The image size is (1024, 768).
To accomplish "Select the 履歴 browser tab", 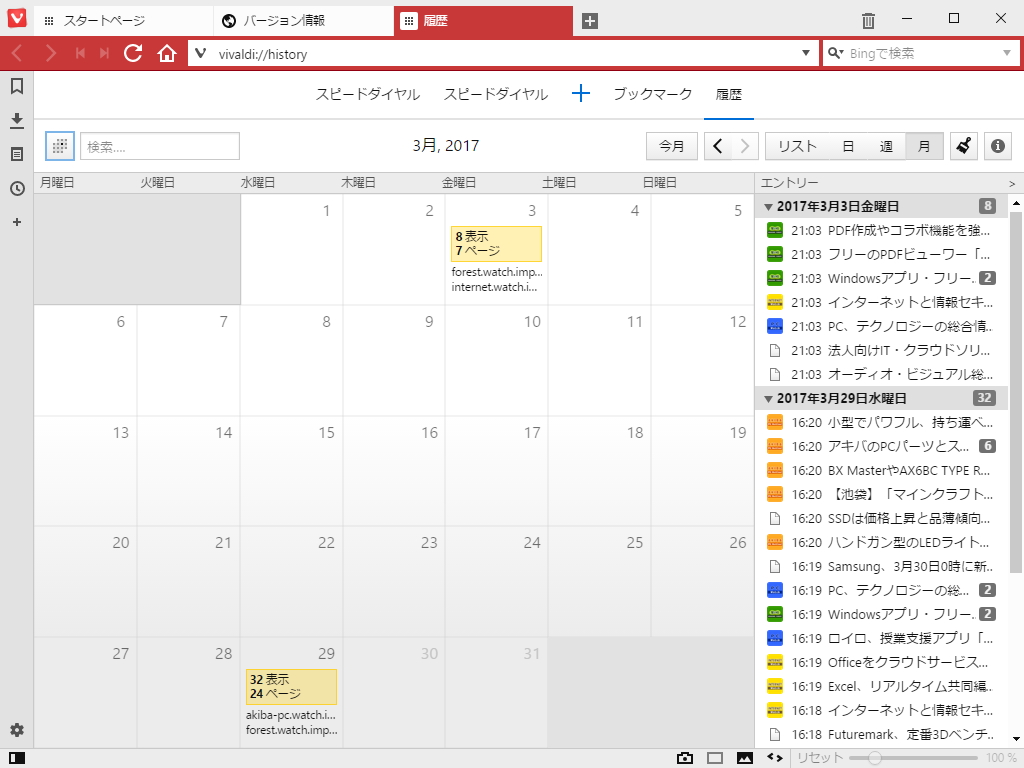I will point(483,21).
